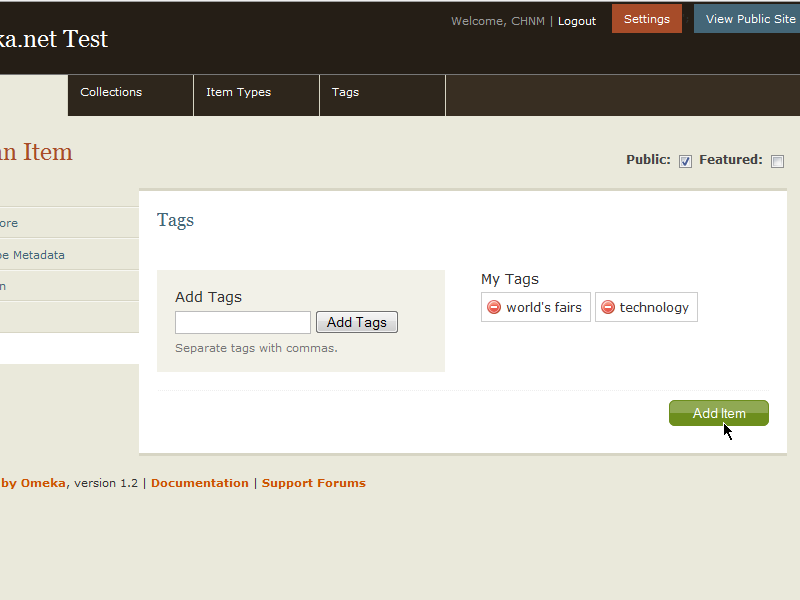Viewport: 800px width, 600px height.
Task: Click the version 1.2 footer text
Action: pos(106,483)
